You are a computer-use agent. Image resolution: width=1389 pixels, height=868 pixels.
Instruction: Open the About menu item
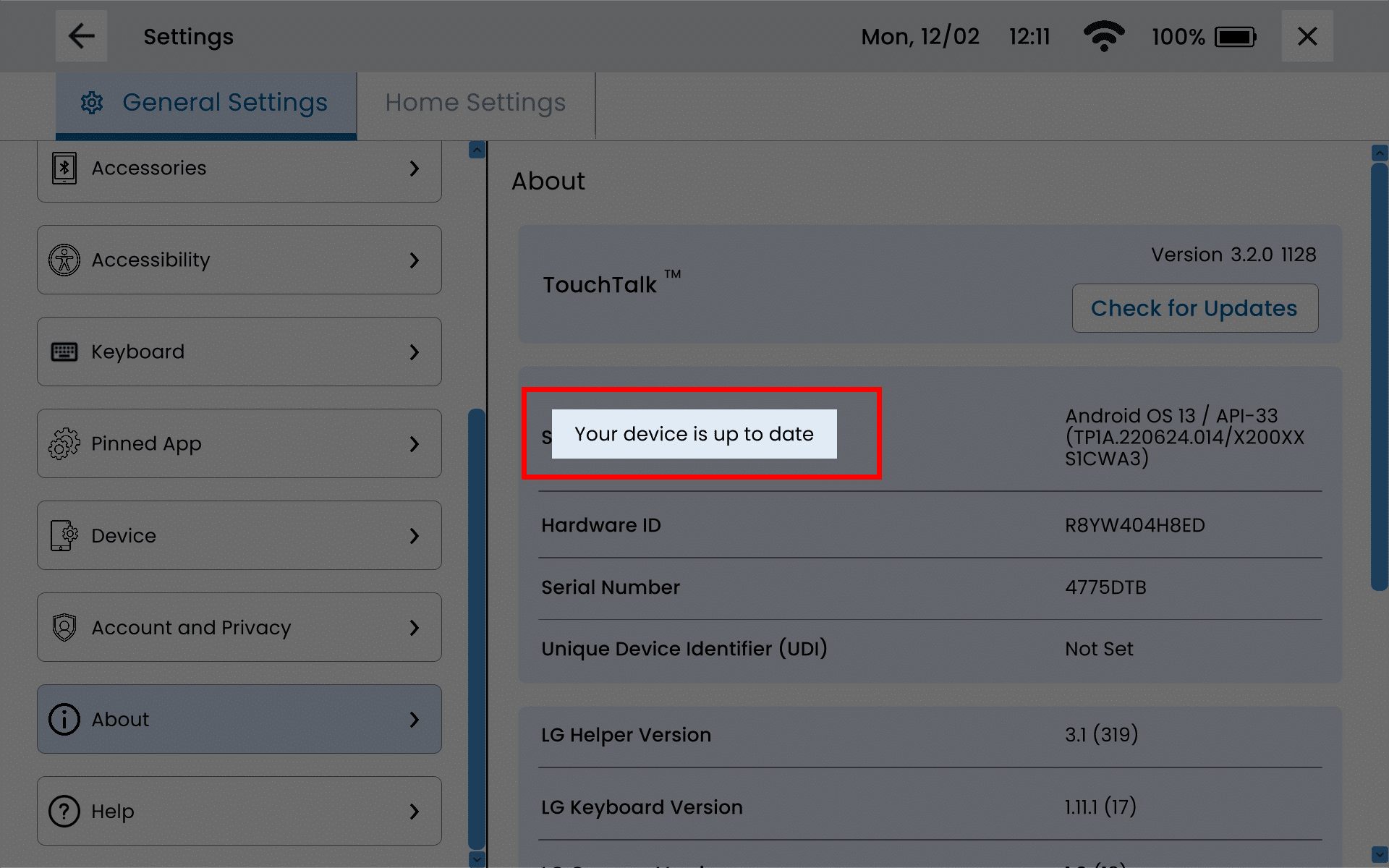pyautogui.click(x=239, y=719)
